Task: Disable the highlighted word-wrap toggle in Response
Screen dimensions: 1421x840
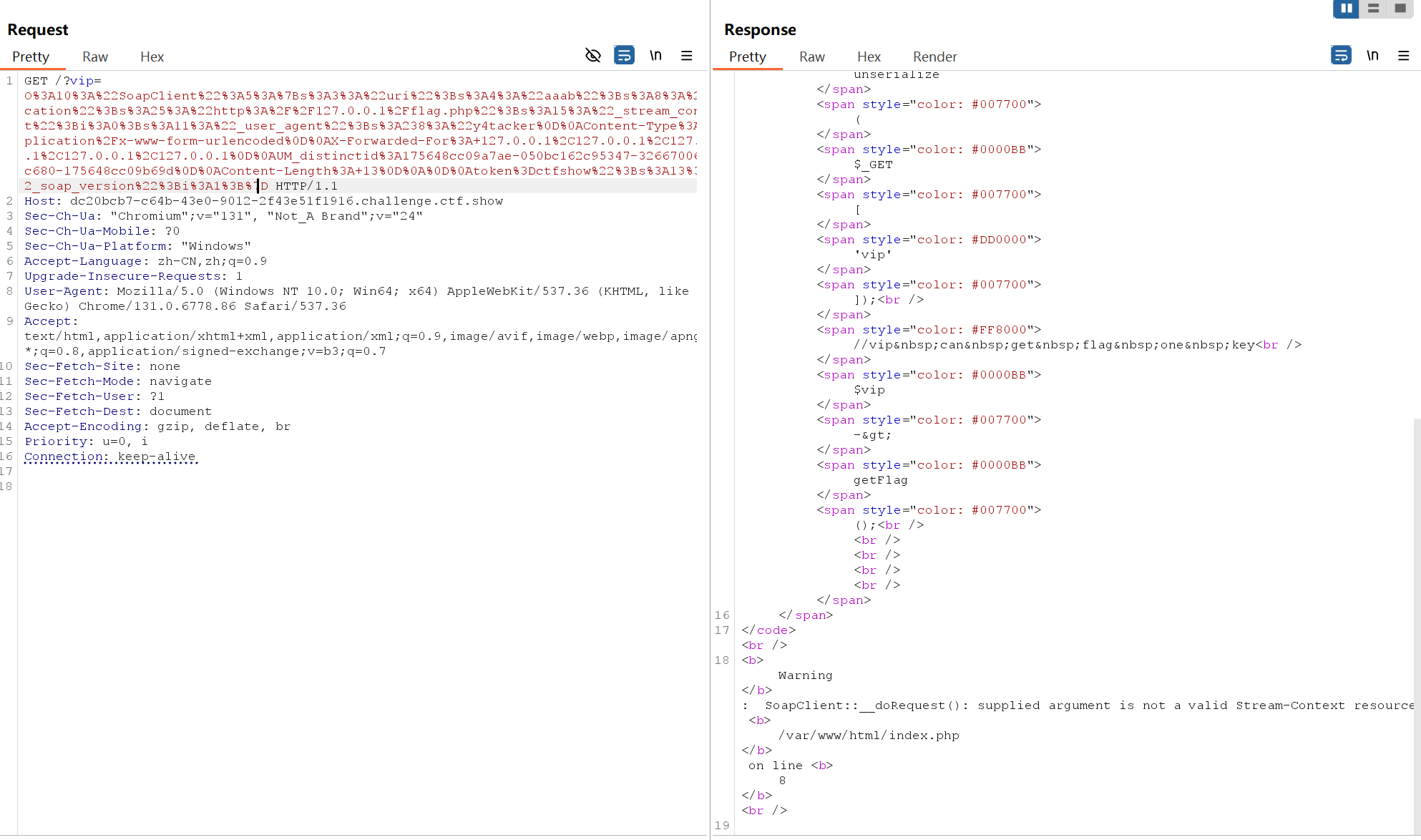Action: click(x=1342, y=55)
